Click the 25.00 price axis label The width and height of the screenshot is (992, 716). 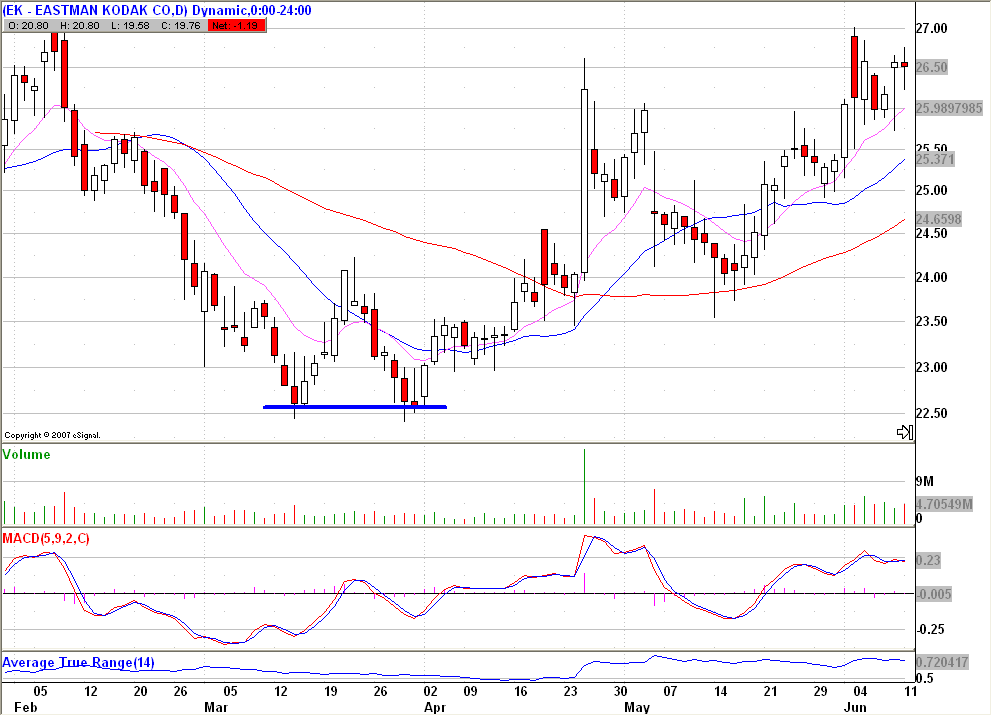click(931, 190)
